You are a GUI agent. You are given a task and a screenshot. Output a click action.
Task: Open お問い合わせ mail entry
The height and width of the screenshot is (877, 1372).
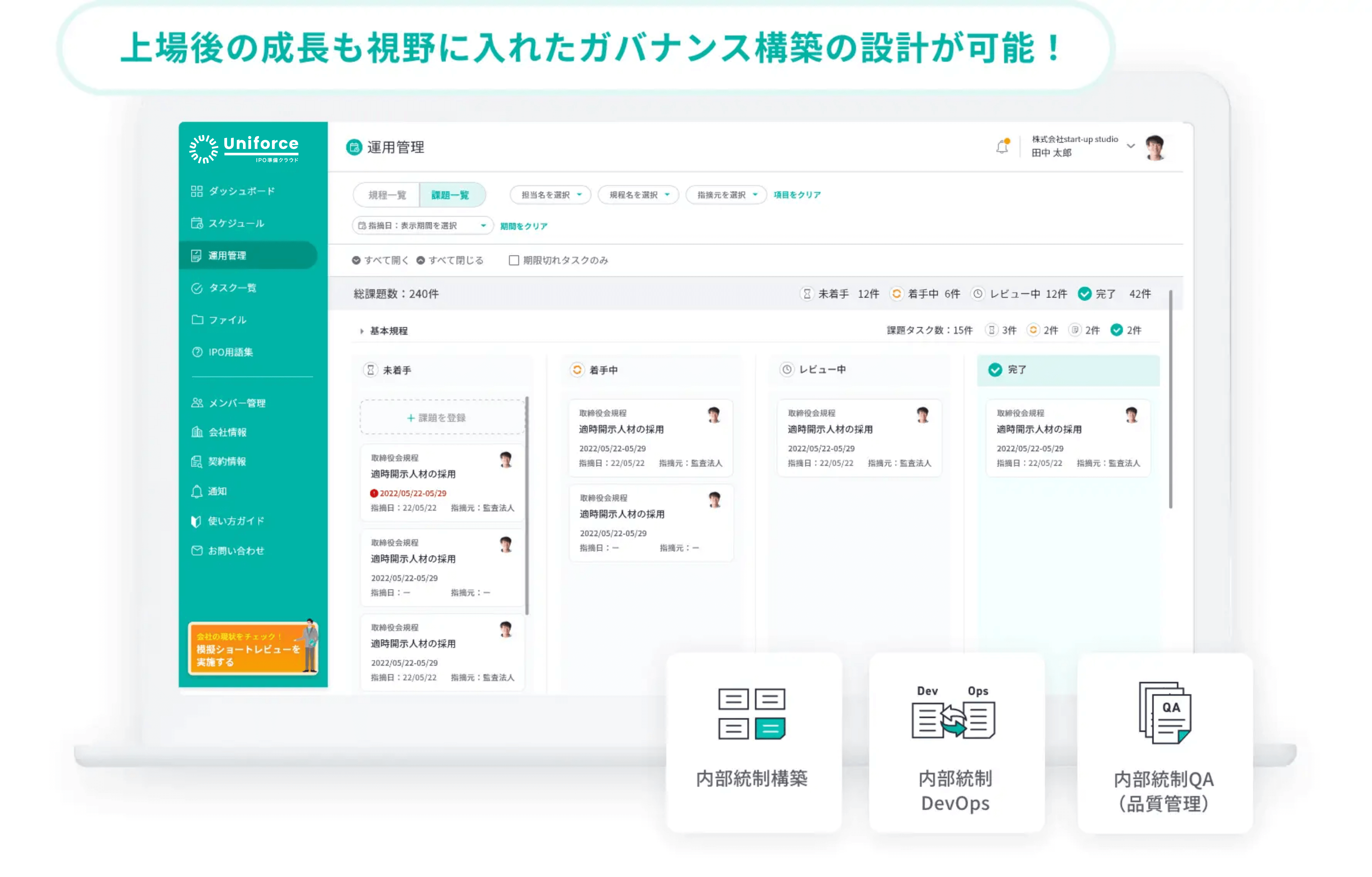(235, 551)
